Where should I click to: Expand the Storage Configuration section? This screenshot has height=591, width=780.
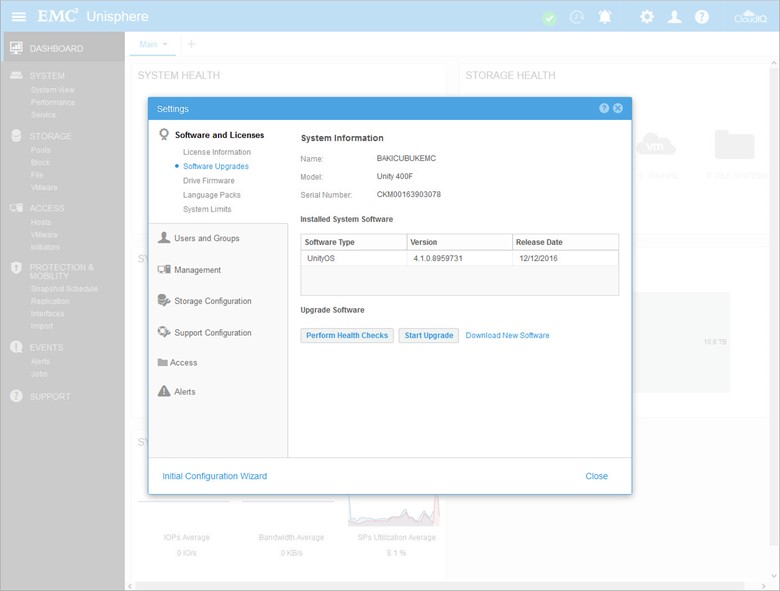pyautogui.click(x=212, y=301)
